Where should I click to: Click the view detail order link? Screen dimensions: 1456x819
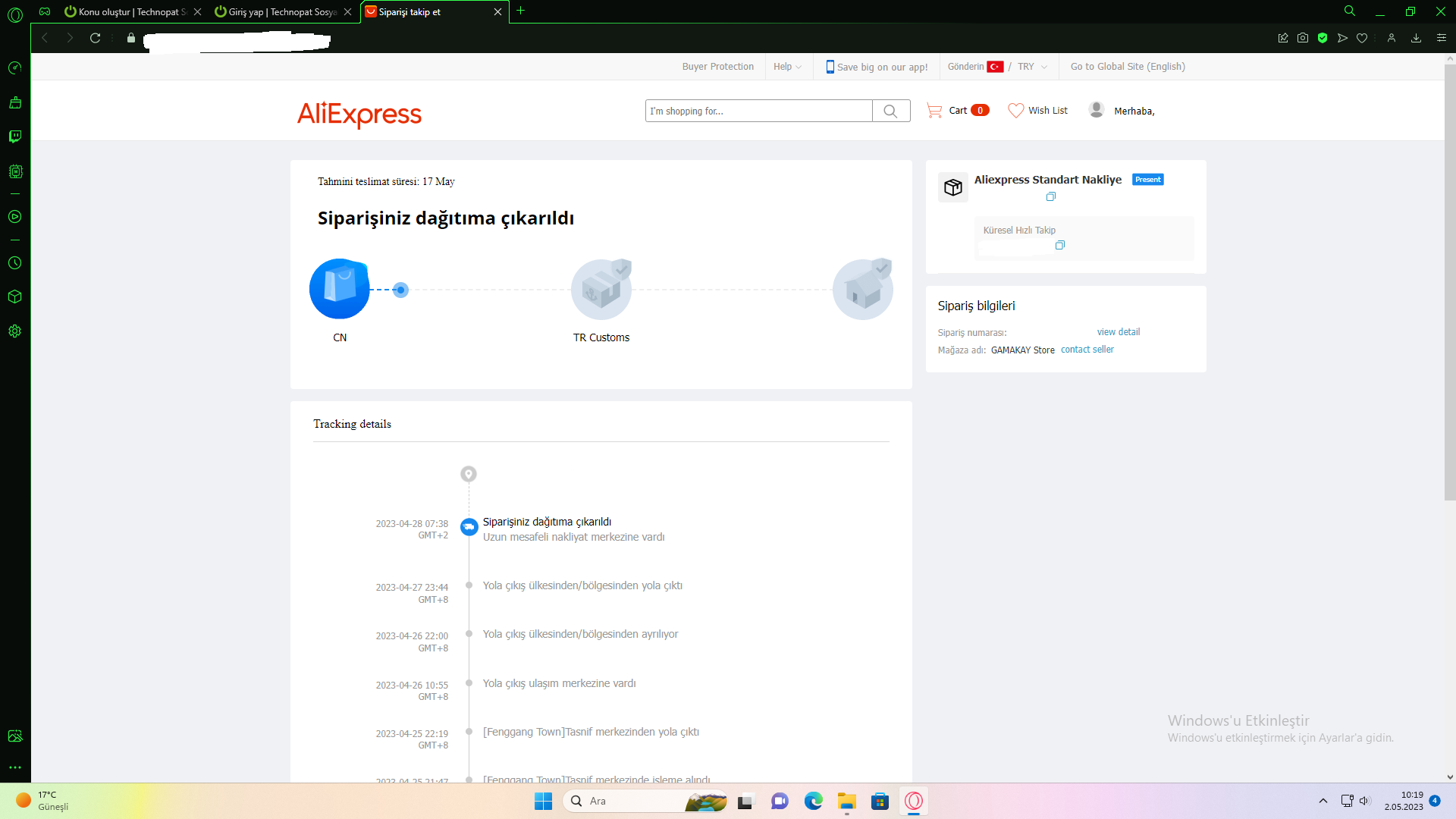(1118, 332)
